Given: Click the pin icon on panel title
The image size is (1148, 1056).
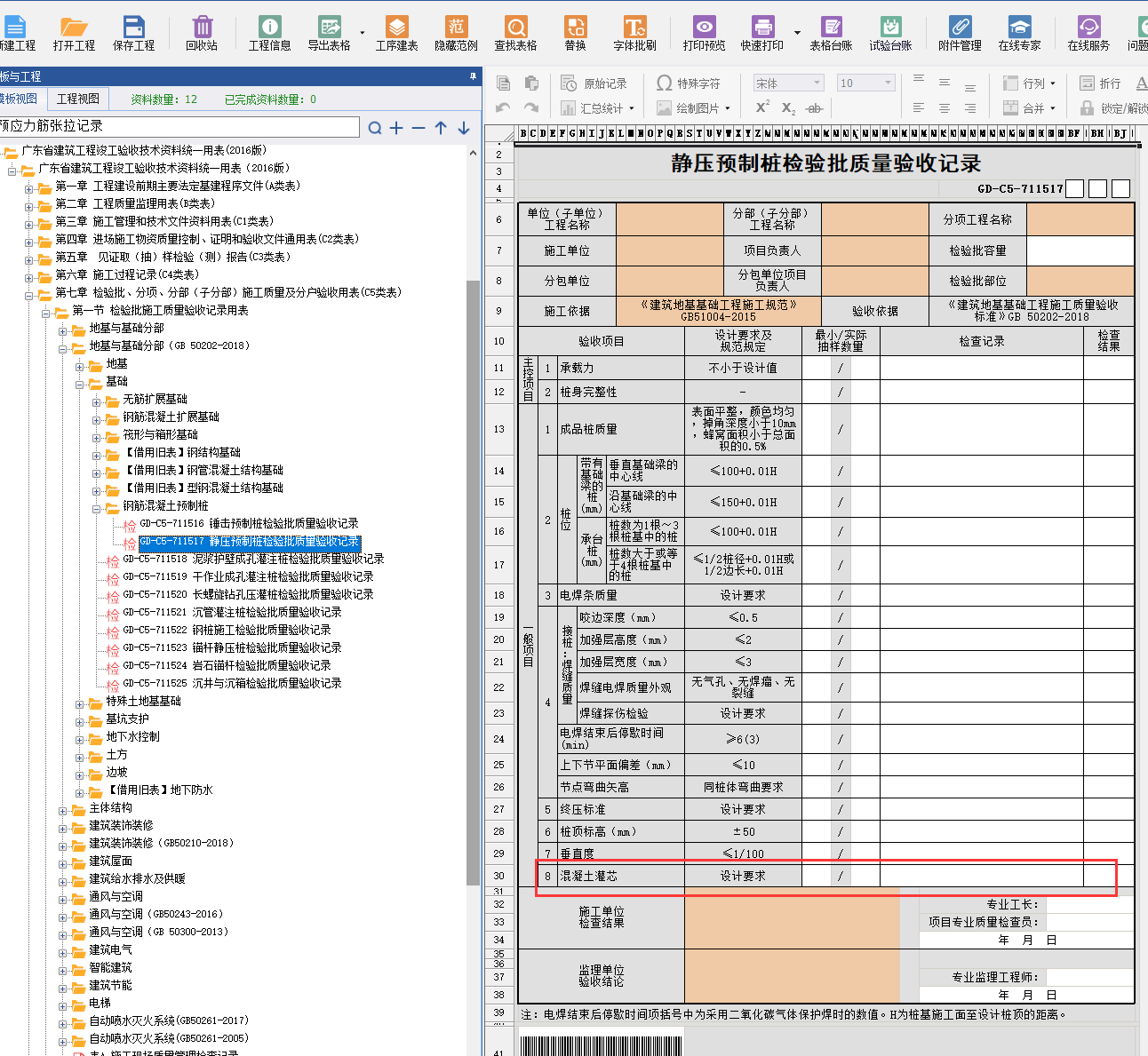Looking at the screenshot, I should click(x=473, y=76).
